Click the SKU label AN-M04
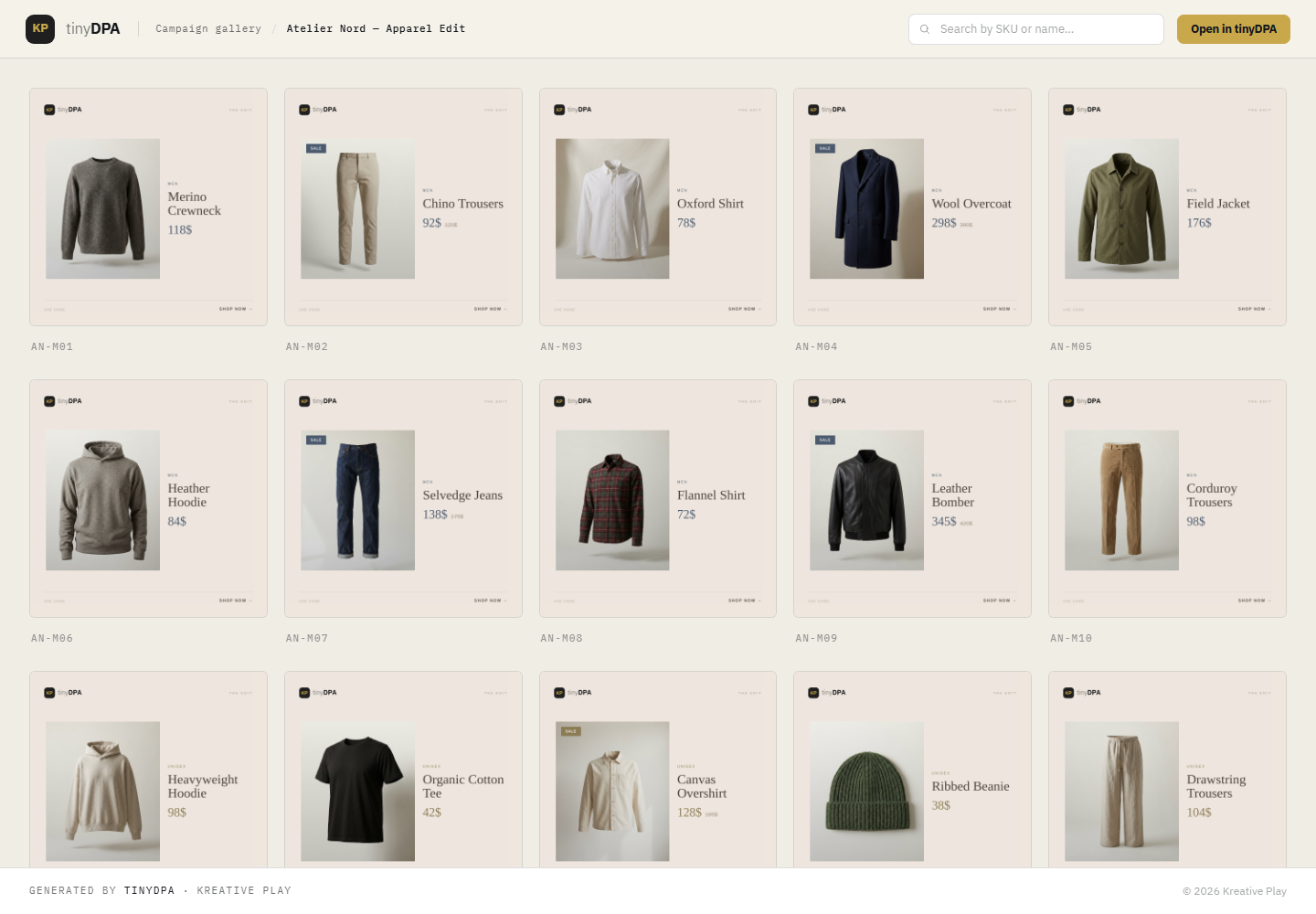 click(x=816, y=347)
